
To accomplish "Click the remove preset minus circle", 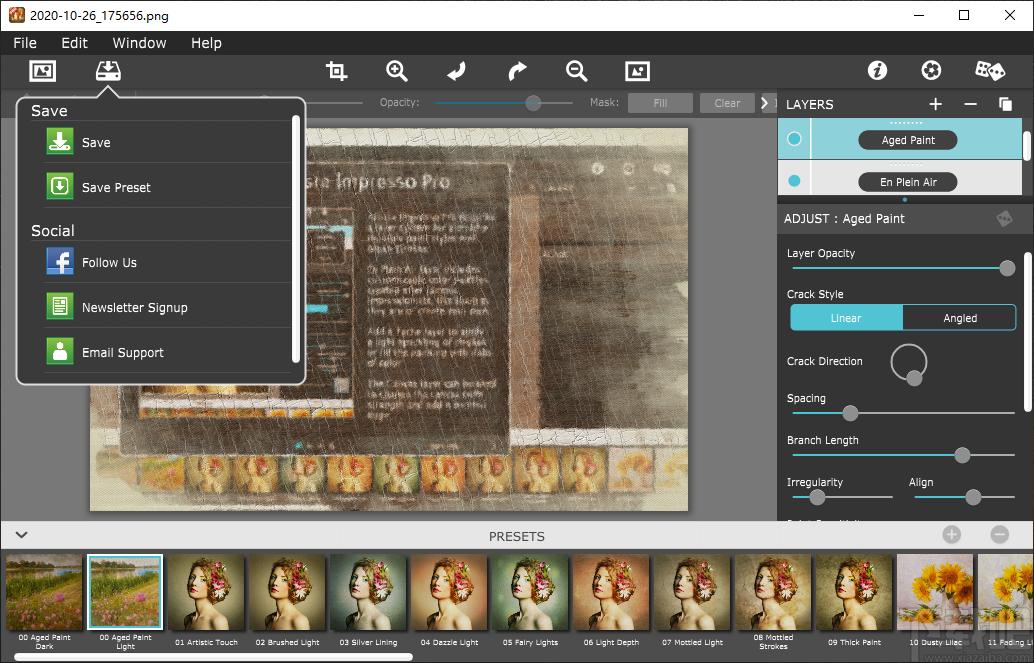I will pyautogui.click(x=1000, y=535).
